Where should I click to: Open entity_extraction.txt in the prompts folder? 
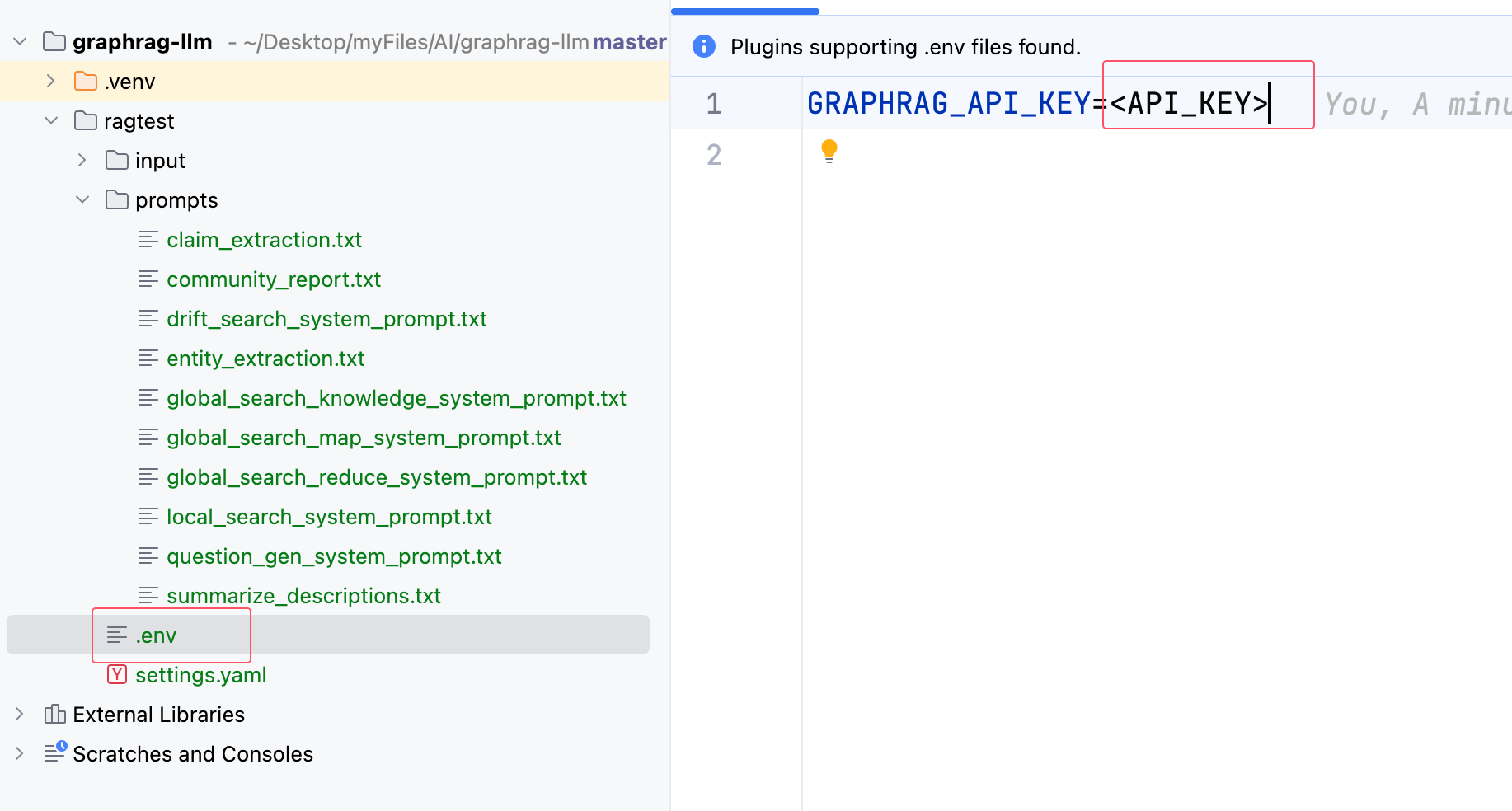point(265,359)
